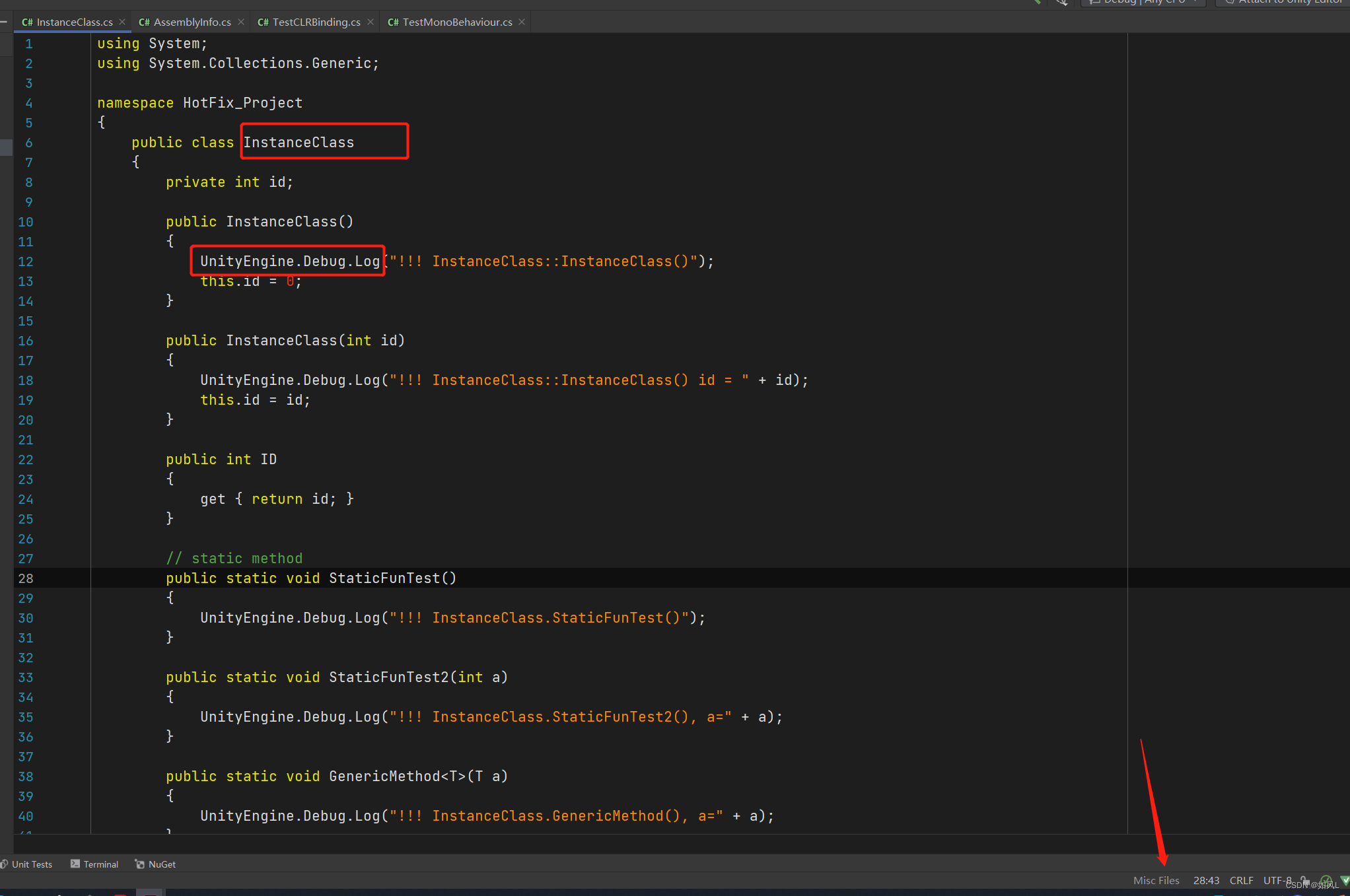This screenshot has height=896, width=1350.
Task: Click the NuGet package icon
Action: 139,864
